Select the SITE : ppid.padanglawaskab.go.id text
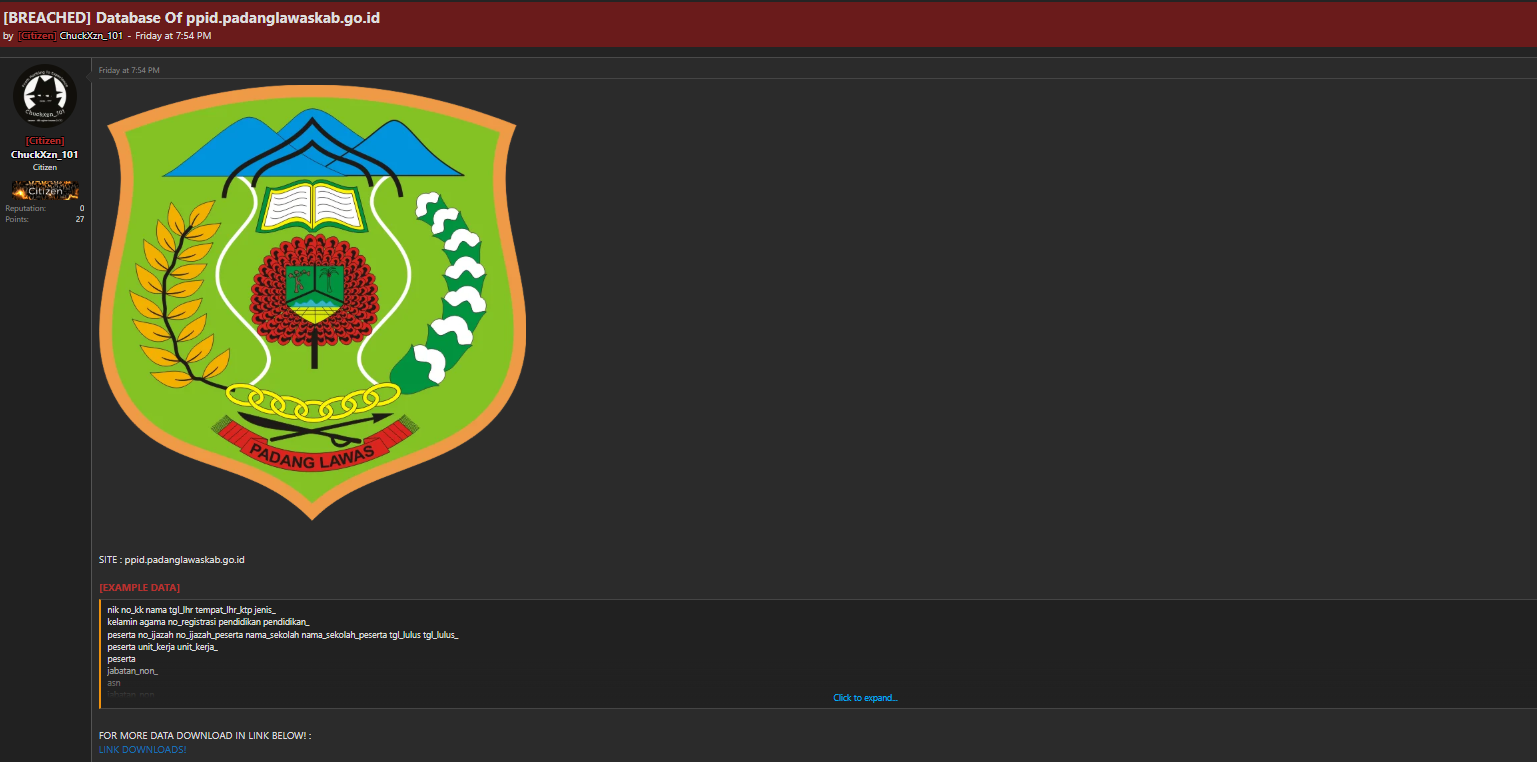 click(x=172, y=559)
